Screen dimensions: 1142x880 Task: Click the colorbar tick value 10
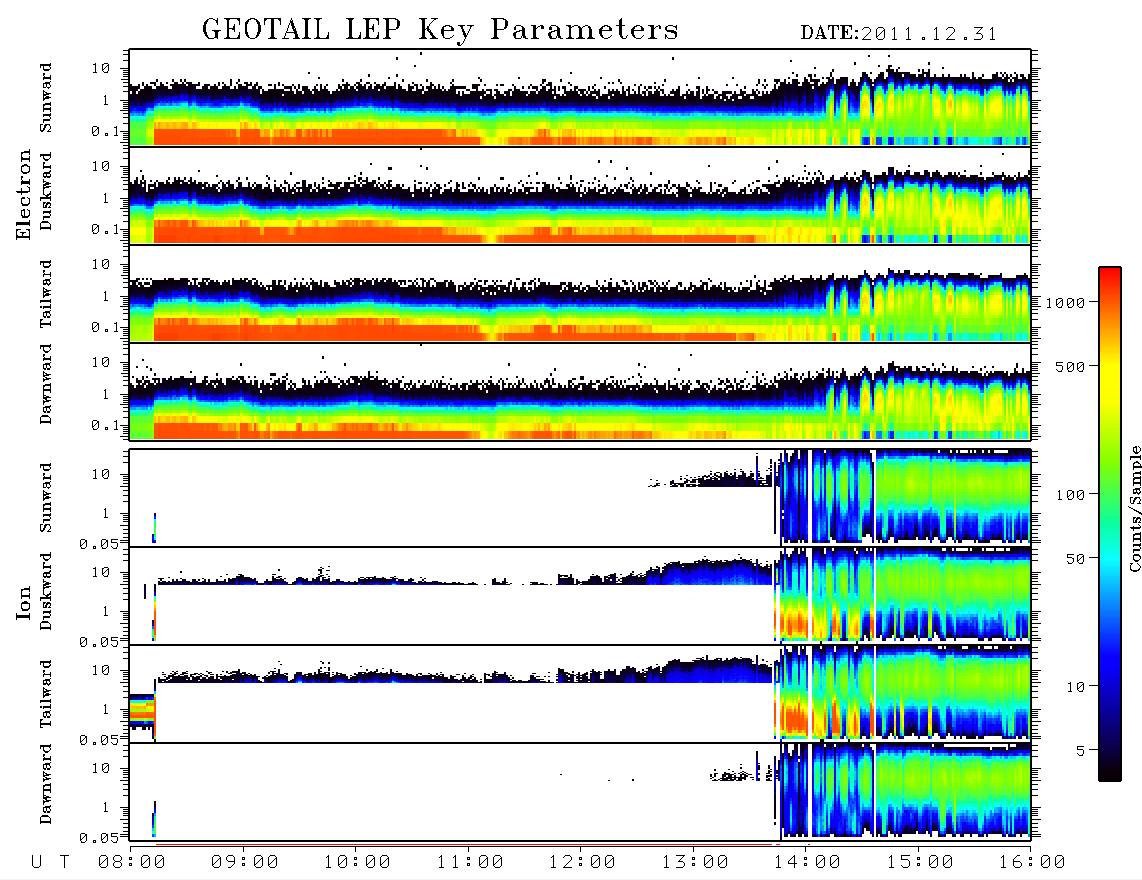tap(1075, 686)
